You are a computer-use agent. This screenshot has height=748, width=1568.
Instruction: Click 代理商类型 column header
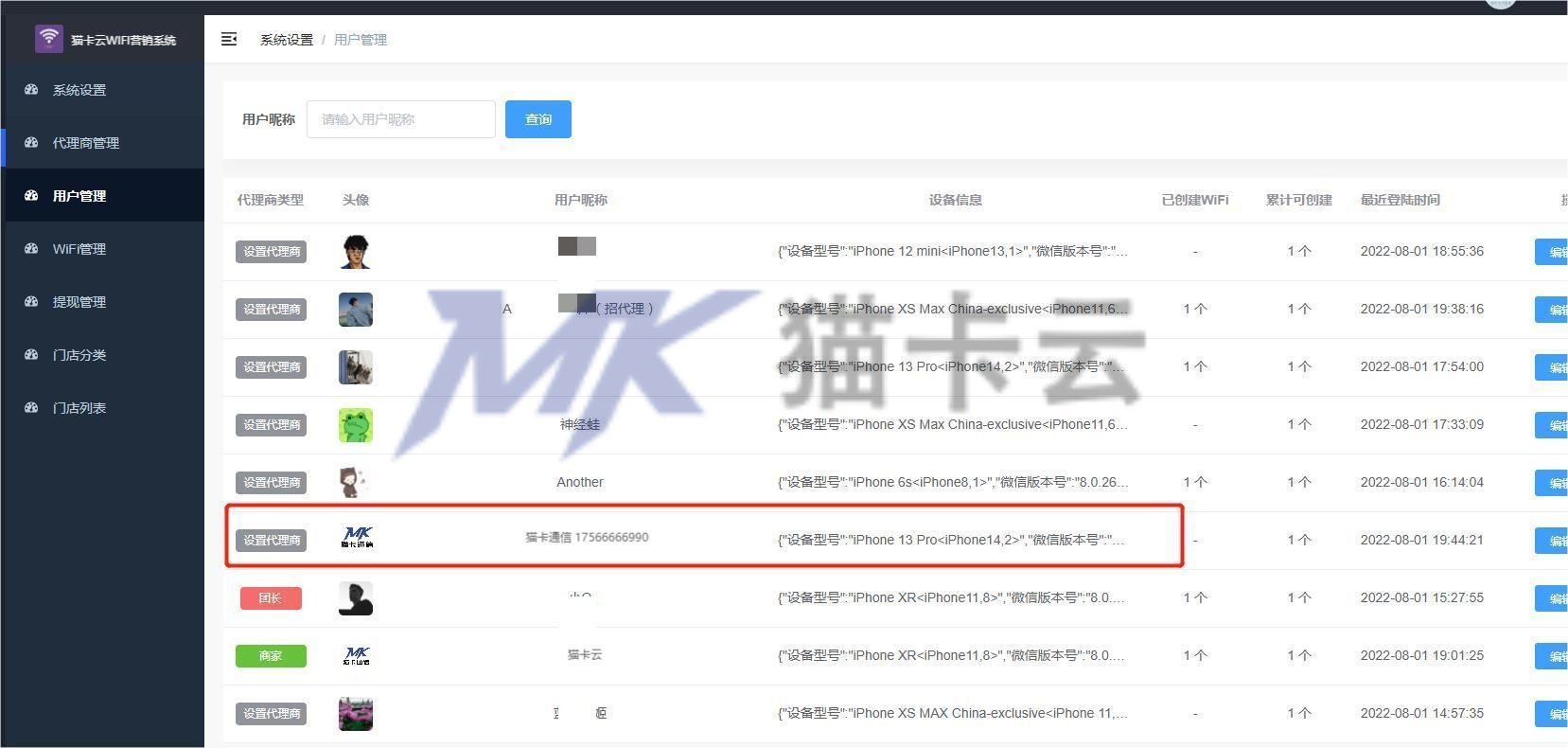point(271,200)
